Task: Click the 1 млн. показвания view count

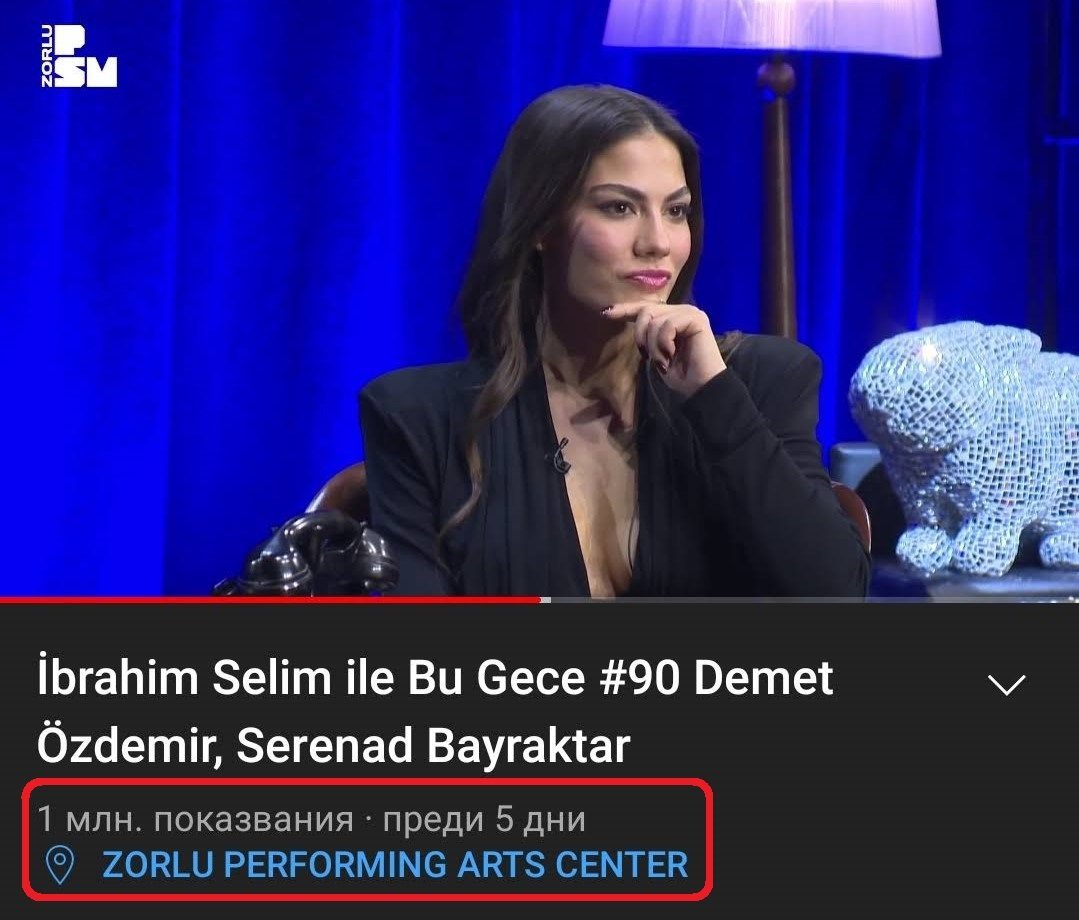Action: point(195,820)
